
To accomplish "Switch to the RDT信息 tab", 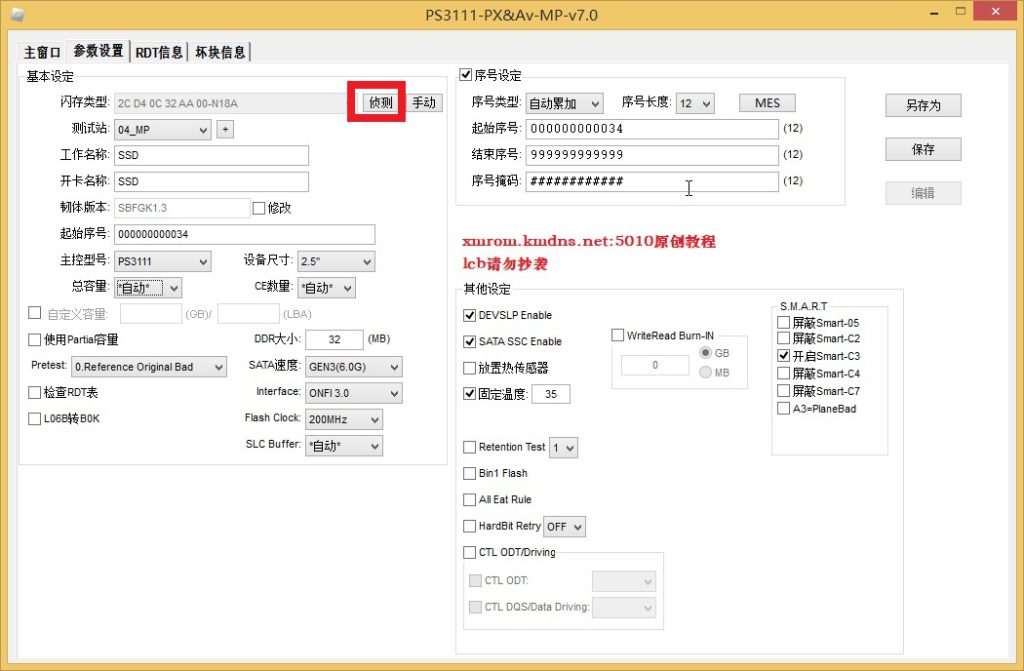I will point(159,52).
